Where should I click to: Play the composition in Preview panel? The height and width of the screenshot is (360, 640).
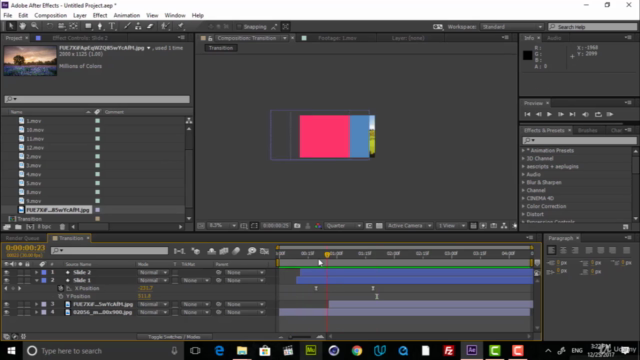tap(549, 115)
